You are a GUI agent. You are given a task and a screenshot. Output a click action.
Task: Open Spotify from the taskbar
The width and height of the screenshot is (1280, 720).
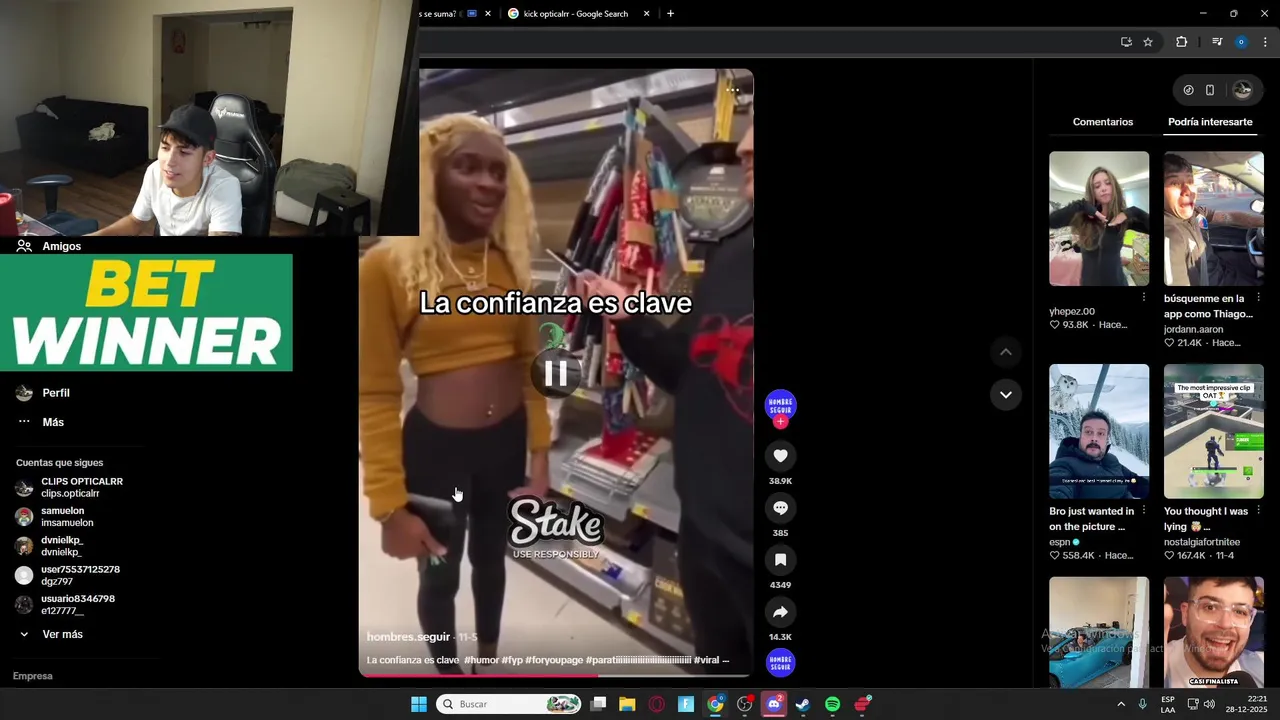pos(833,704)
